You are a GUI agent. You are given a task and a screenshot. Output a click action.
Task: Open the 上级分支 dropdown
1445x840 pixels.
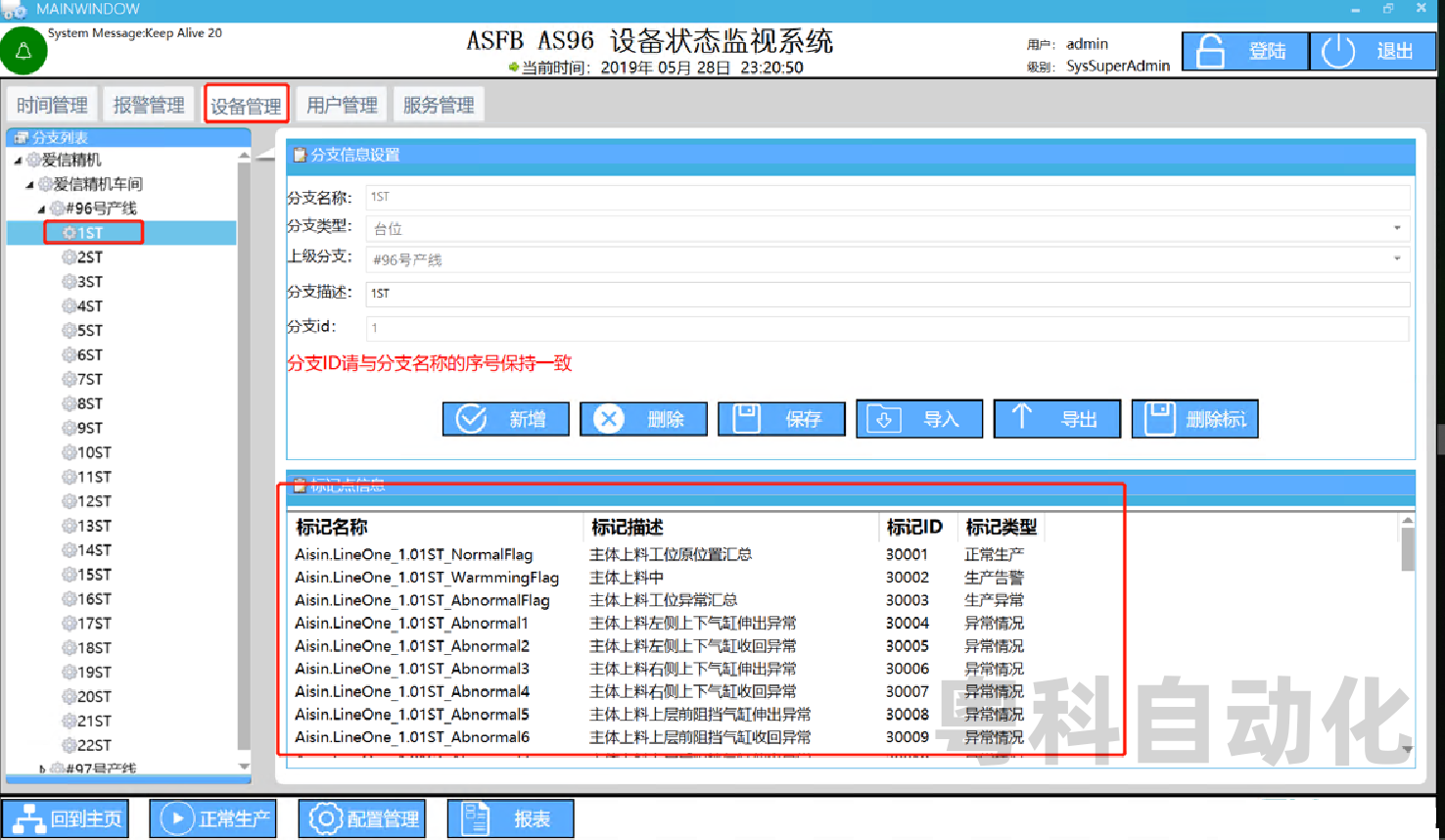tap(1396, 259)
